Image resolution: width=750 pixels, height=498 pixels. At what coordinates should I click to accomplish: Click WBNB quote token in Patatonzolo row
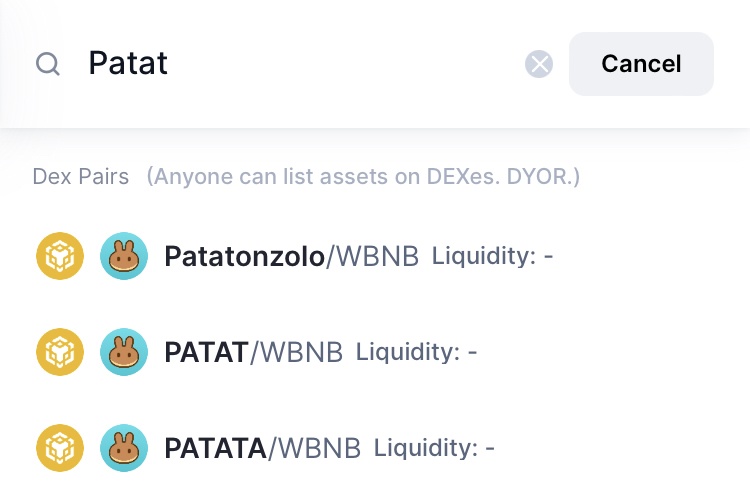[x=378, y=257]
